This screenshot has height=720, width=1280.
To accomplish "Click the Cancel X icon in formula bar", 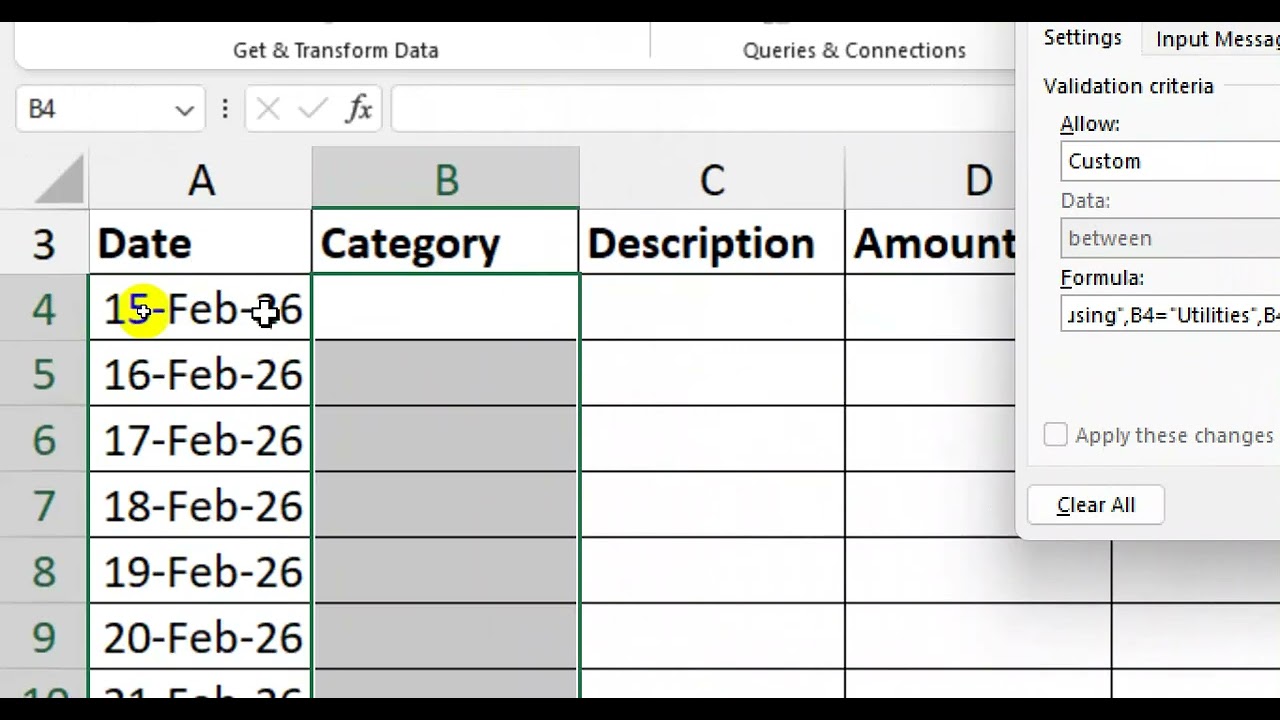I will pyautogui.click(x=268, y=109).
